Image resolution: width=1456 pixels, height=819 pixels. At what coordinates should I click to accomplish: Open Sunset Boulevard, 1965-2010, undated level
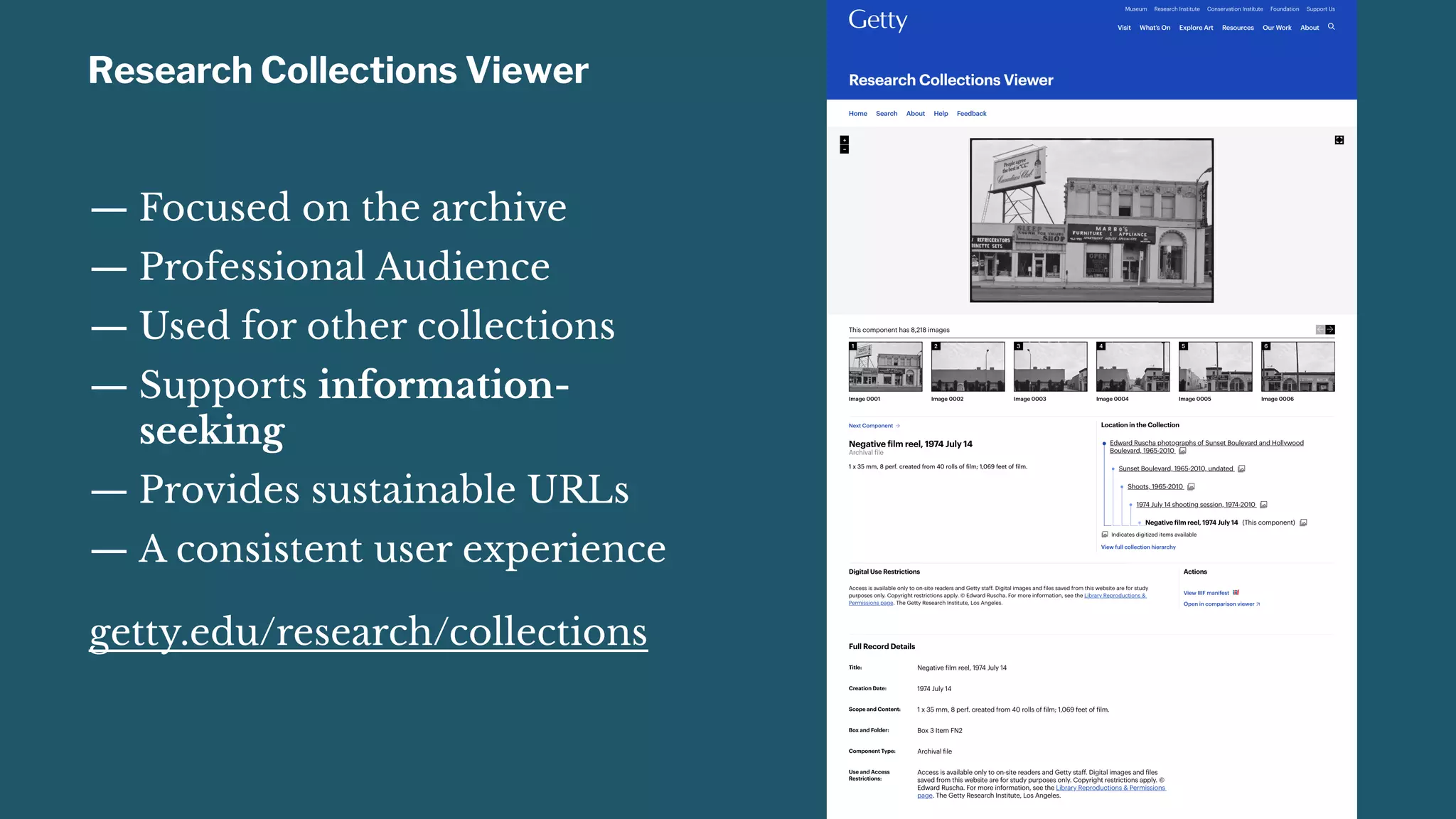pyautogui.click(x=1176, y=469)
